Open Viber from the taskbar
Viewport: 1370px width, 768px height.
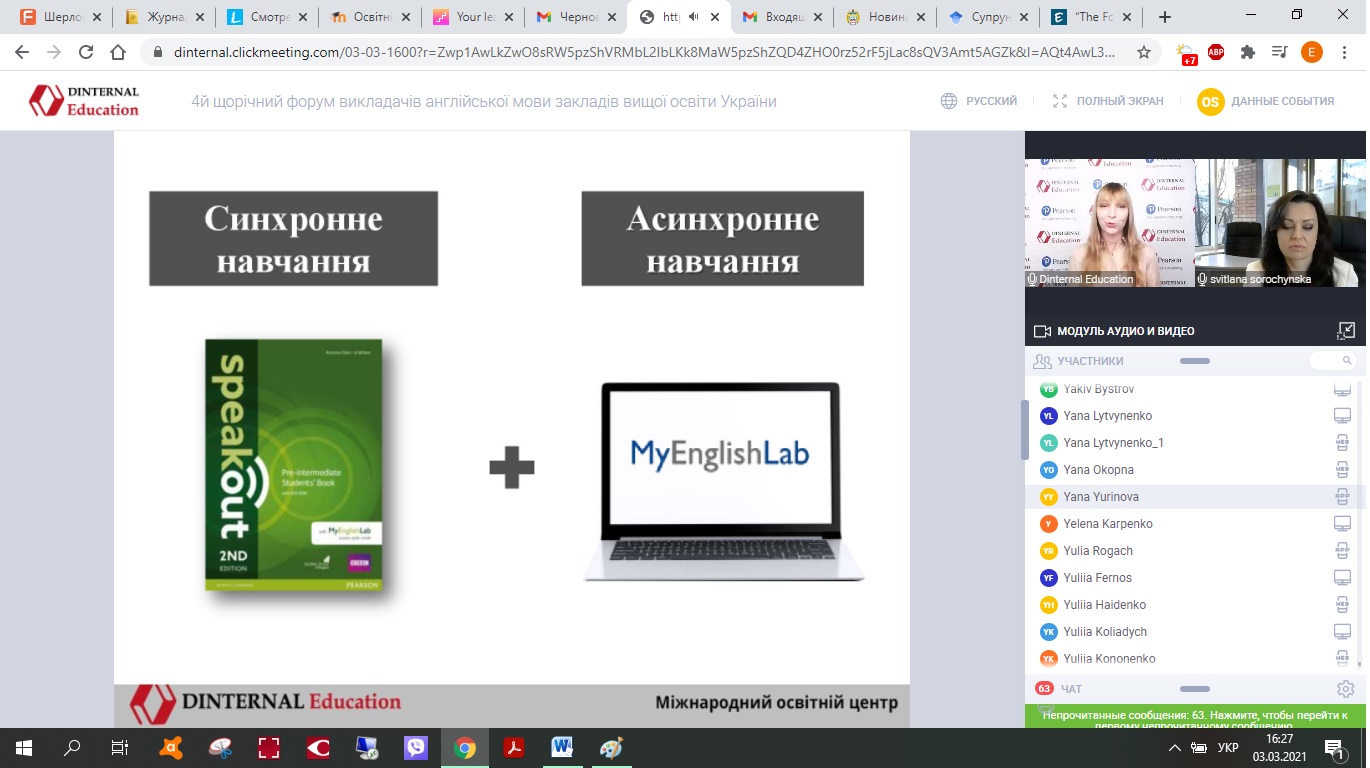pos(416,747)
